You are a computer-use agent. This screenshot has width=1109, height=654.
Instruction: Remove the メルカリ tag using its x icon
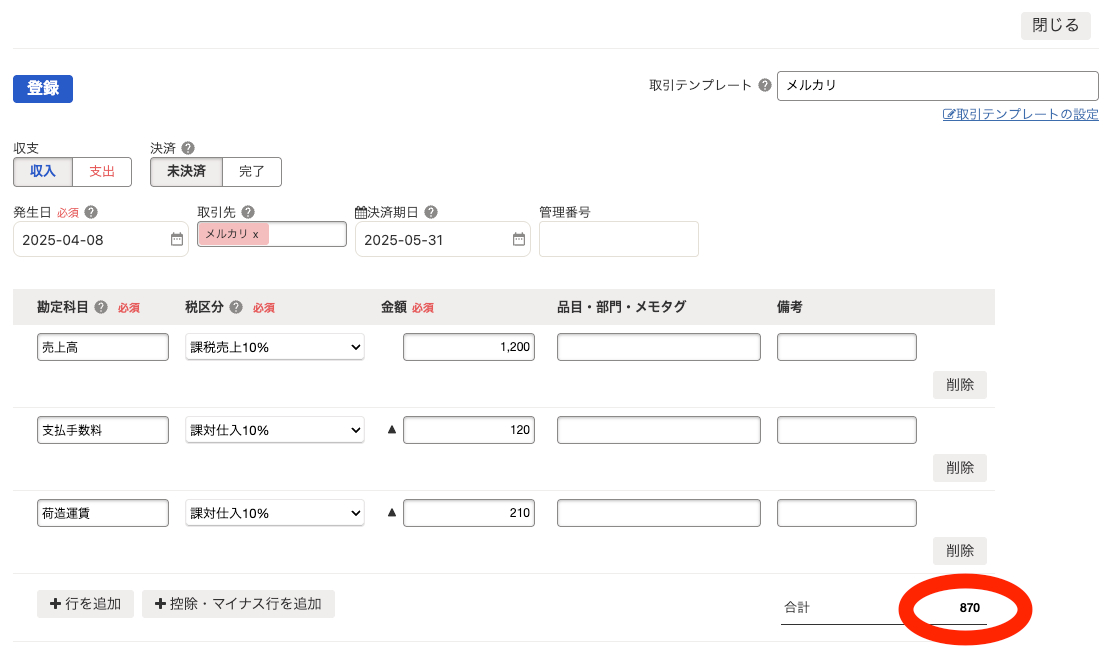click(x=253, y=232)
